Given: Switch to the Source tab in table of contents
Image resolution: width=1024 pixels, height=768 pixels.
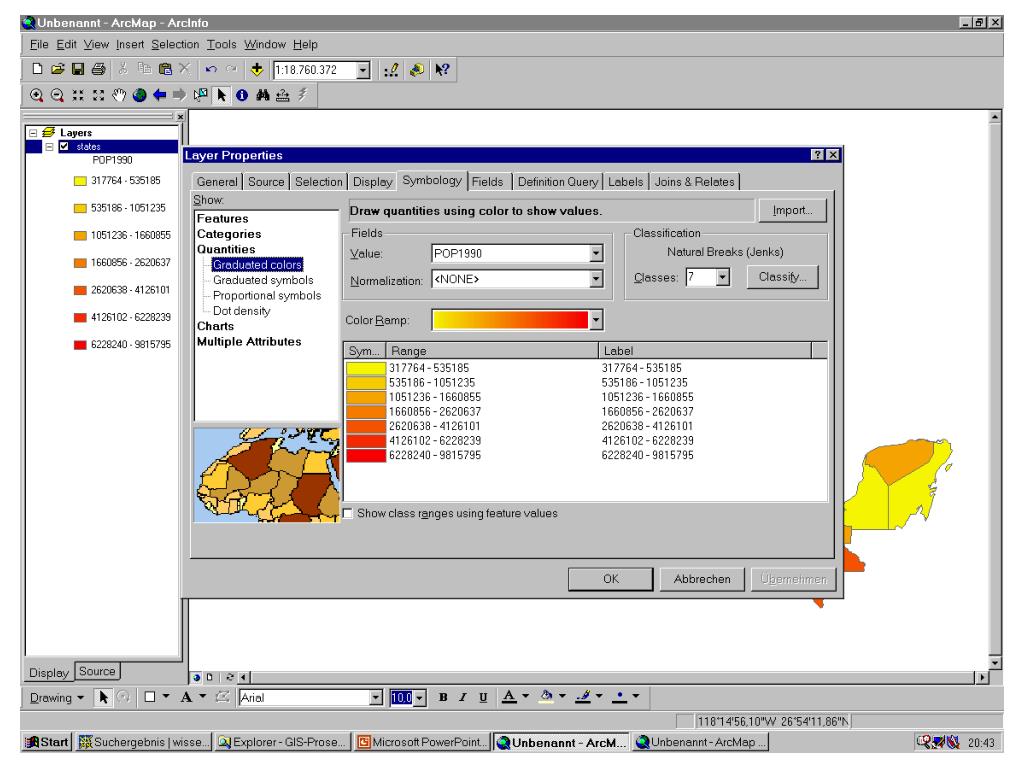Looking at the screenshot, I should coord(97,671).
